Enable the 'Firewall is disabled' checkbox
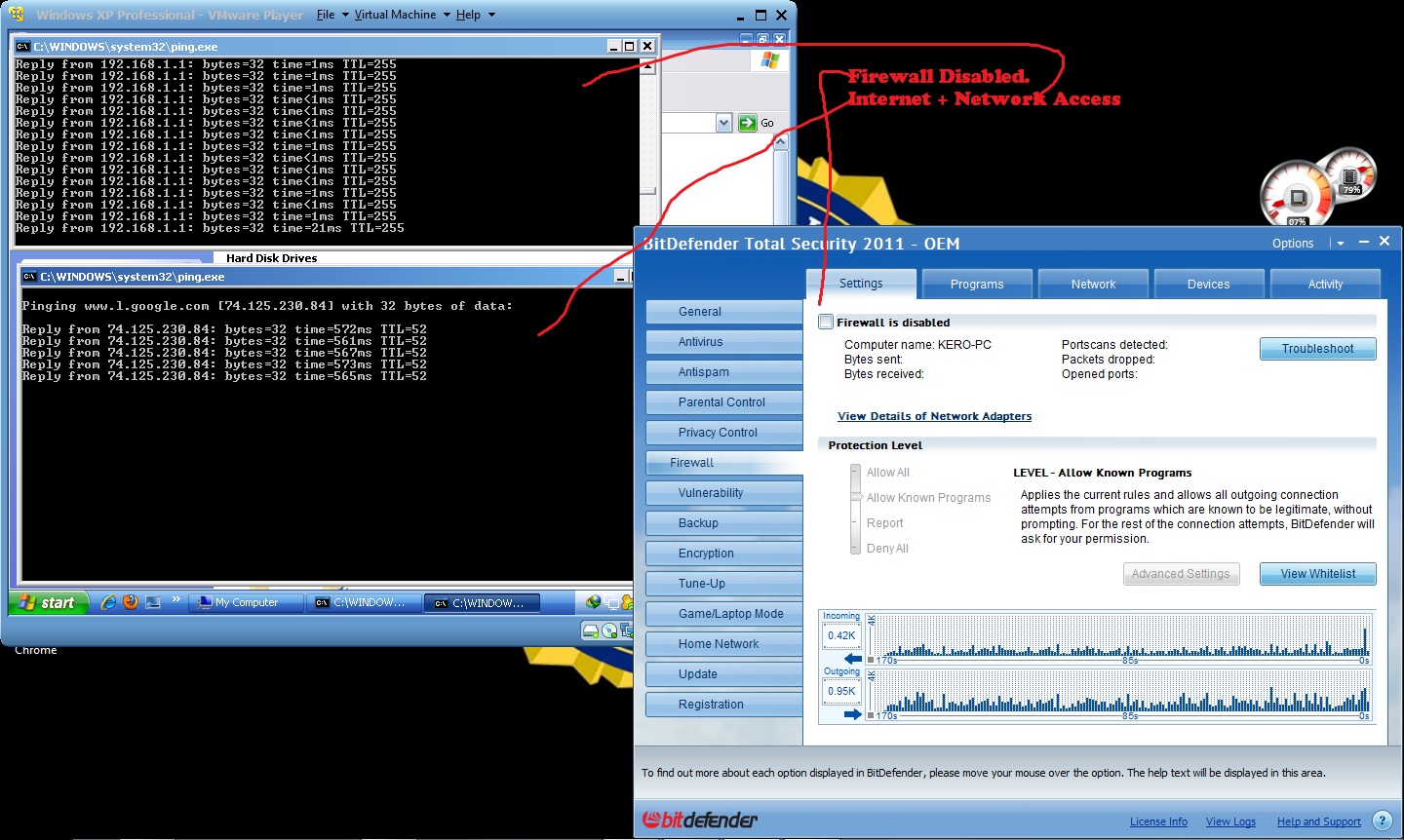 pyautogui.click(x=826, y=323)
